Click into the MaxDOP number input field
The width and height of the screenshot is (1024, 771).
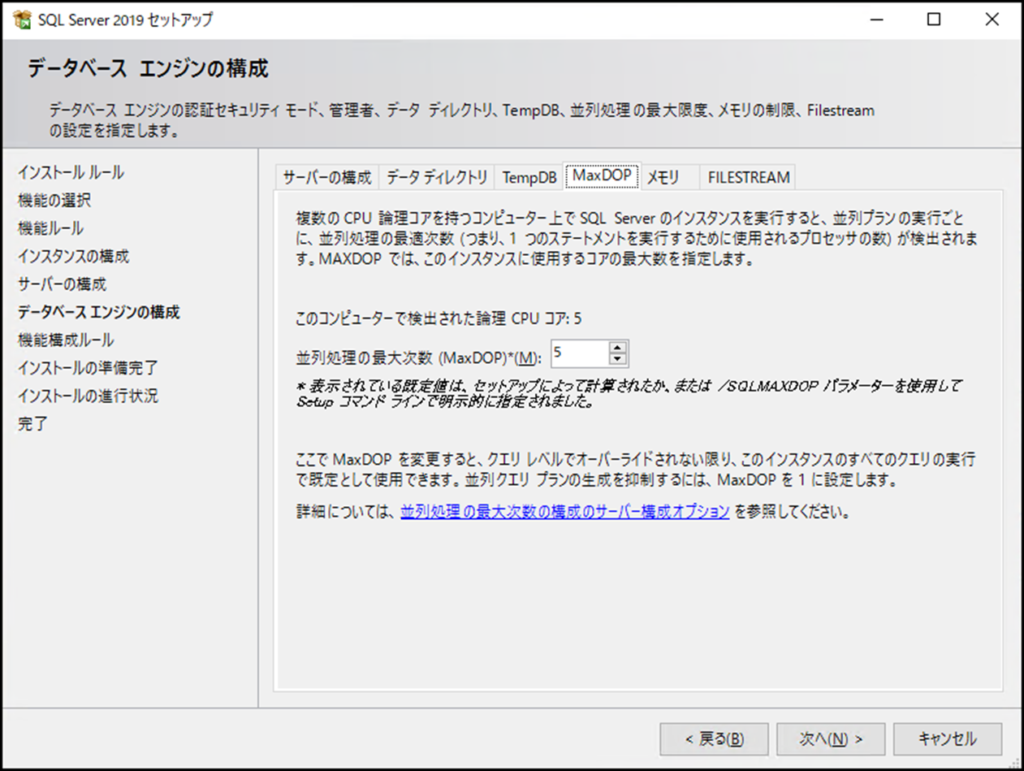(580, 353)
